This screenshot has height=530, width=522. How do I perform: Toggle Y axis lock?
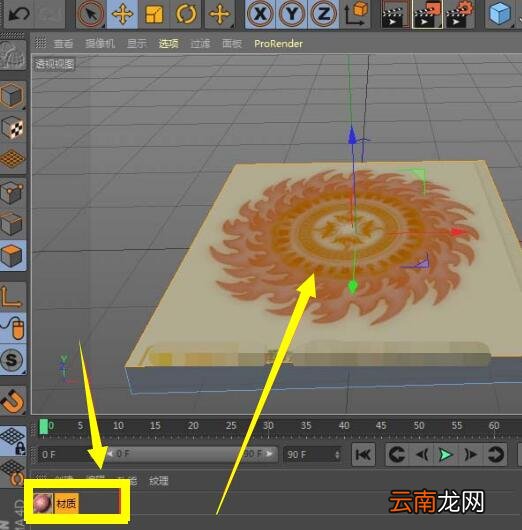[x=291, y=14]
